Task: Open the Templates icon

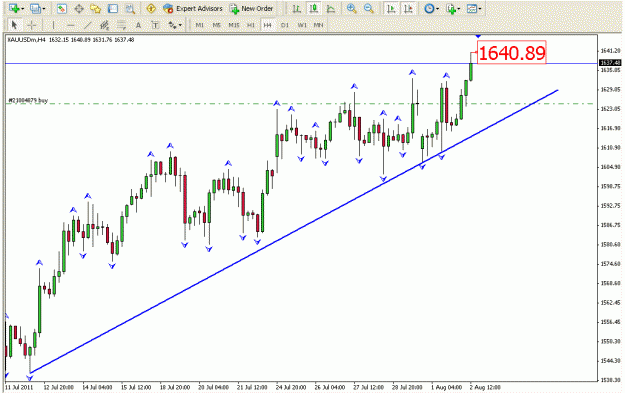Action: pos(472,8)
